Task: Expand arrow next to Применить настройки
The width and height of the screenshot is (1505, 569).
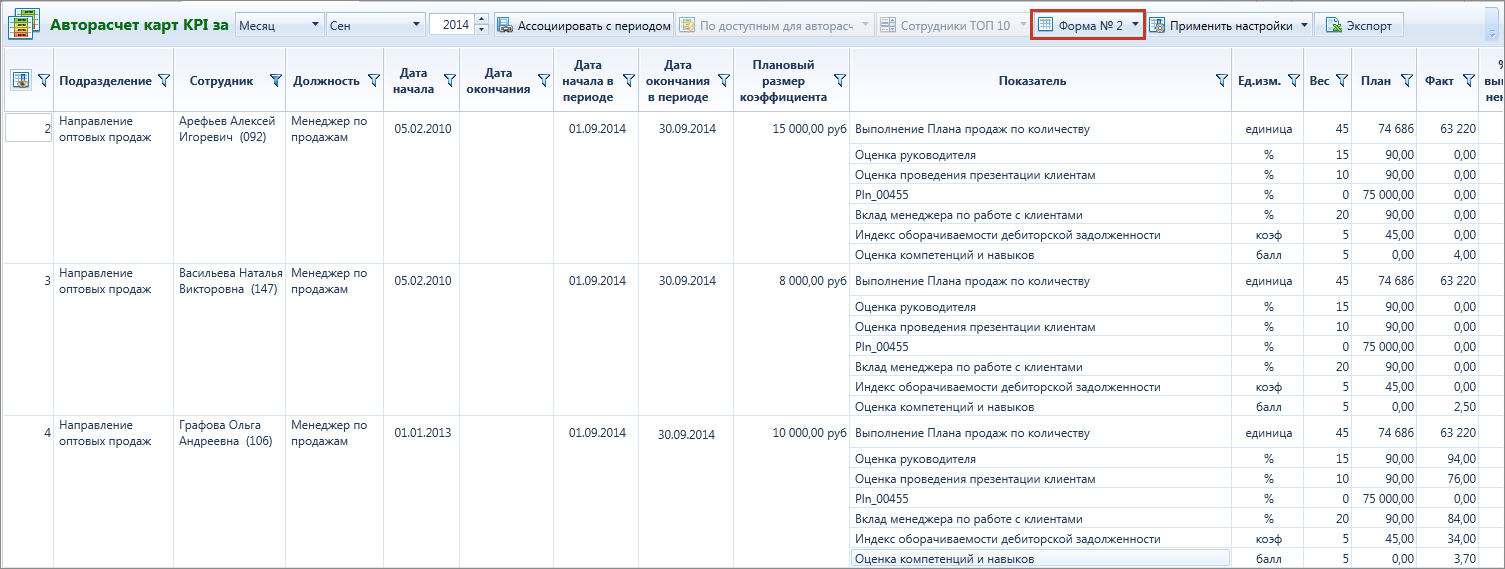Action: click(1303, 25)
